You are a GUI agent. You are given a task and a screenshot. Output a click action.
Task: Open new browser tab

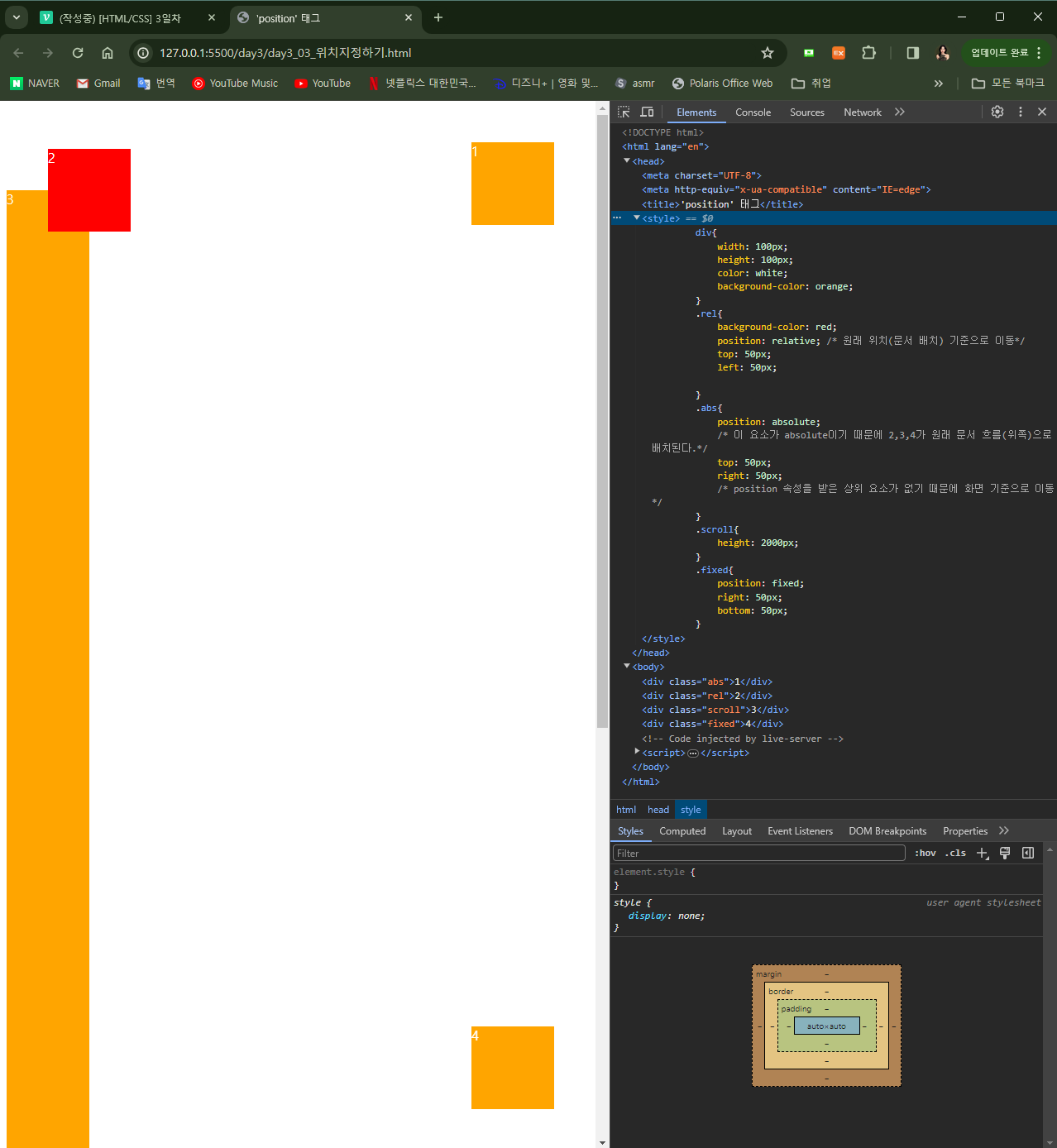438,17
